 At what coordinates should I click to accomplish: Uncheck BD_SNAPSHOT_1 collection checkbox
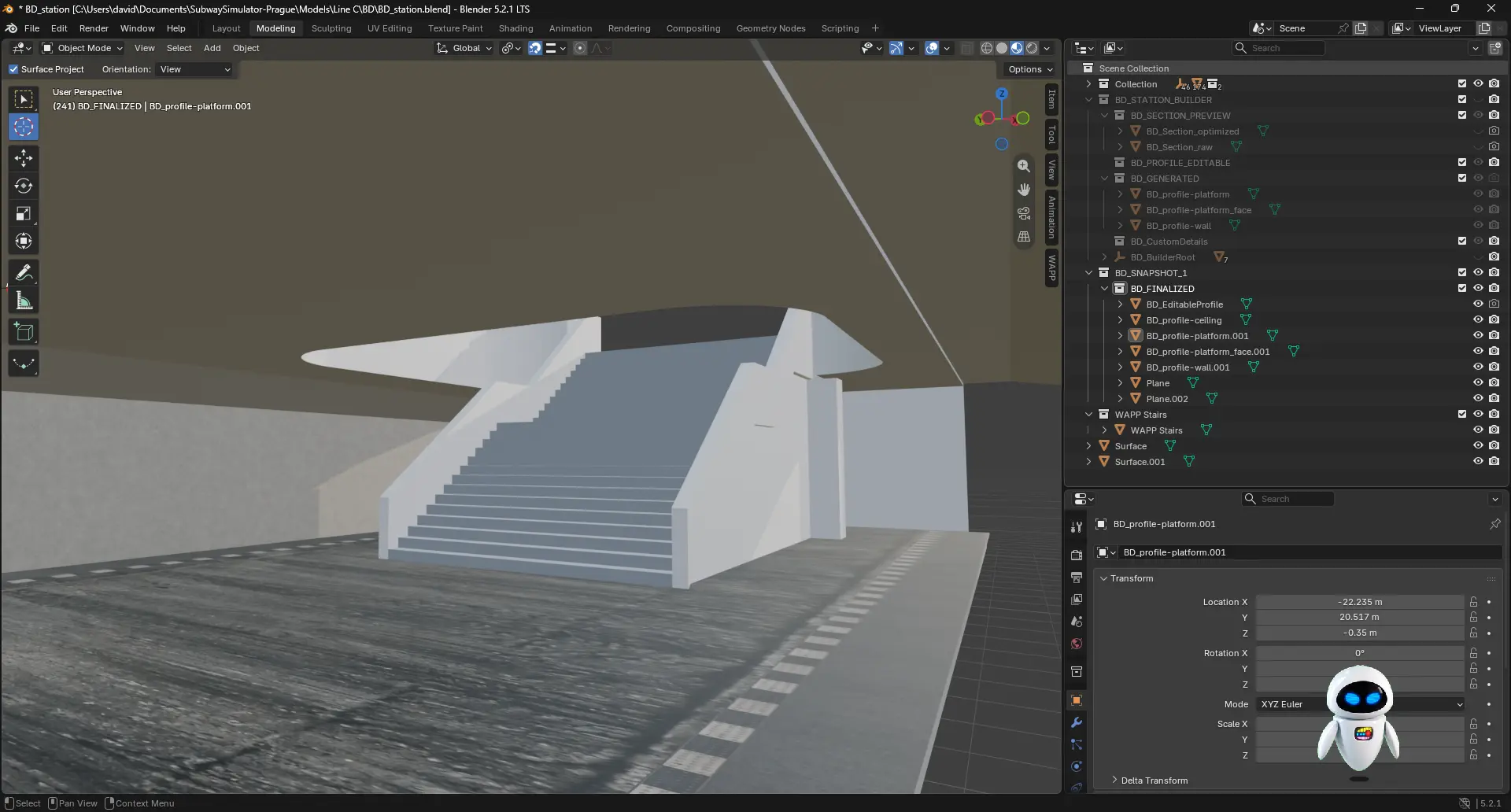pyautogui.click(x=1462, y=272)
